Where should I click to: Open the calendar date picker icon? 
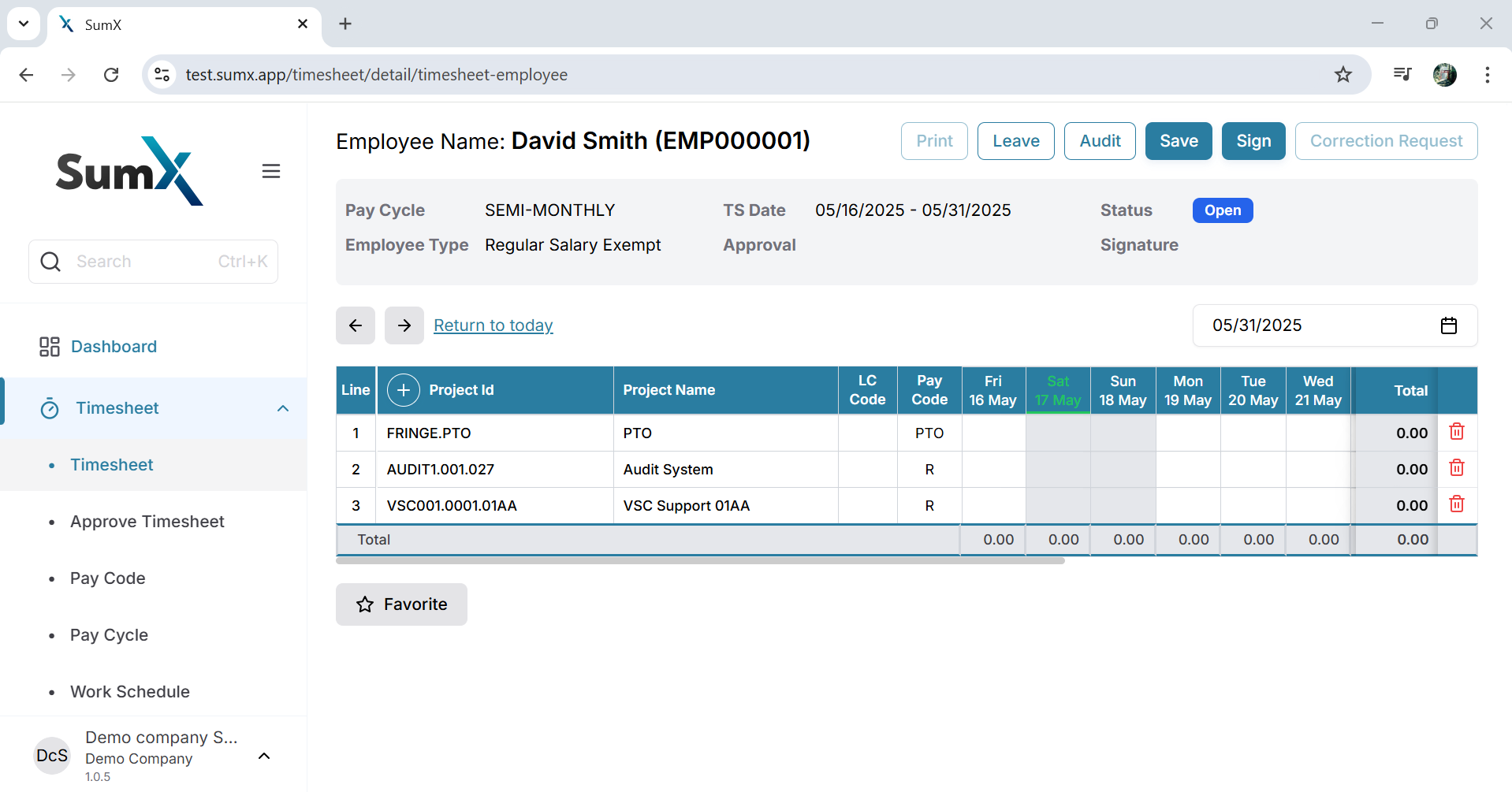click(x=1449, y=325)
